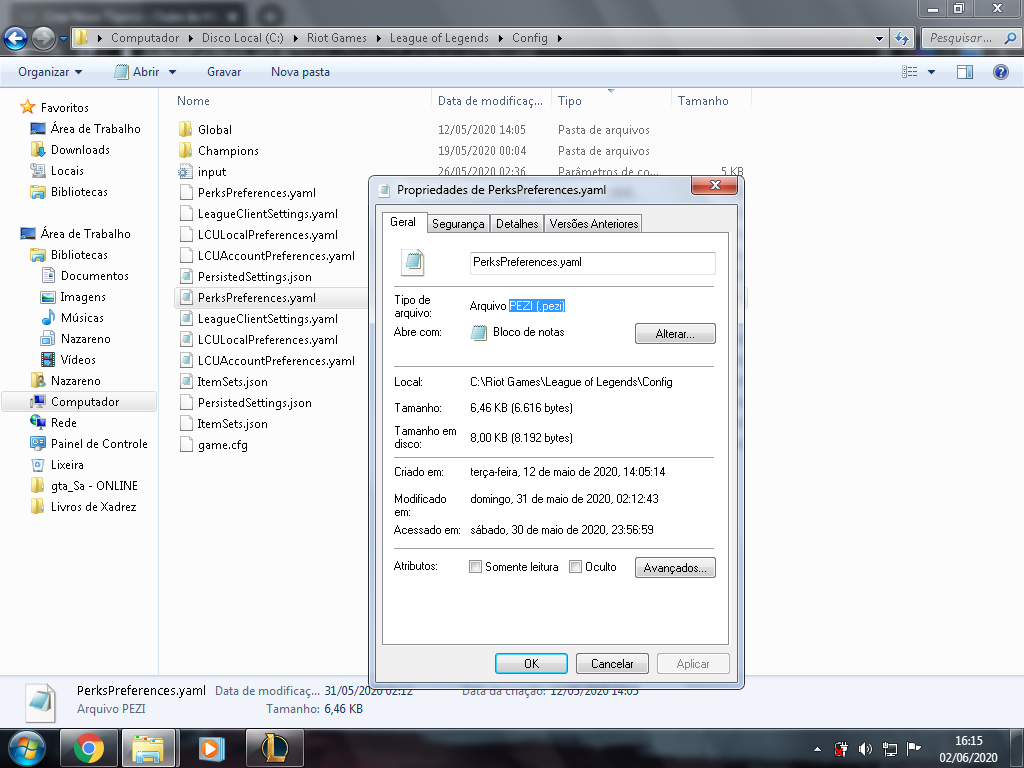Open the Action Center flag icon
This screenshot has height=768, width=1024.
(913, 748)
